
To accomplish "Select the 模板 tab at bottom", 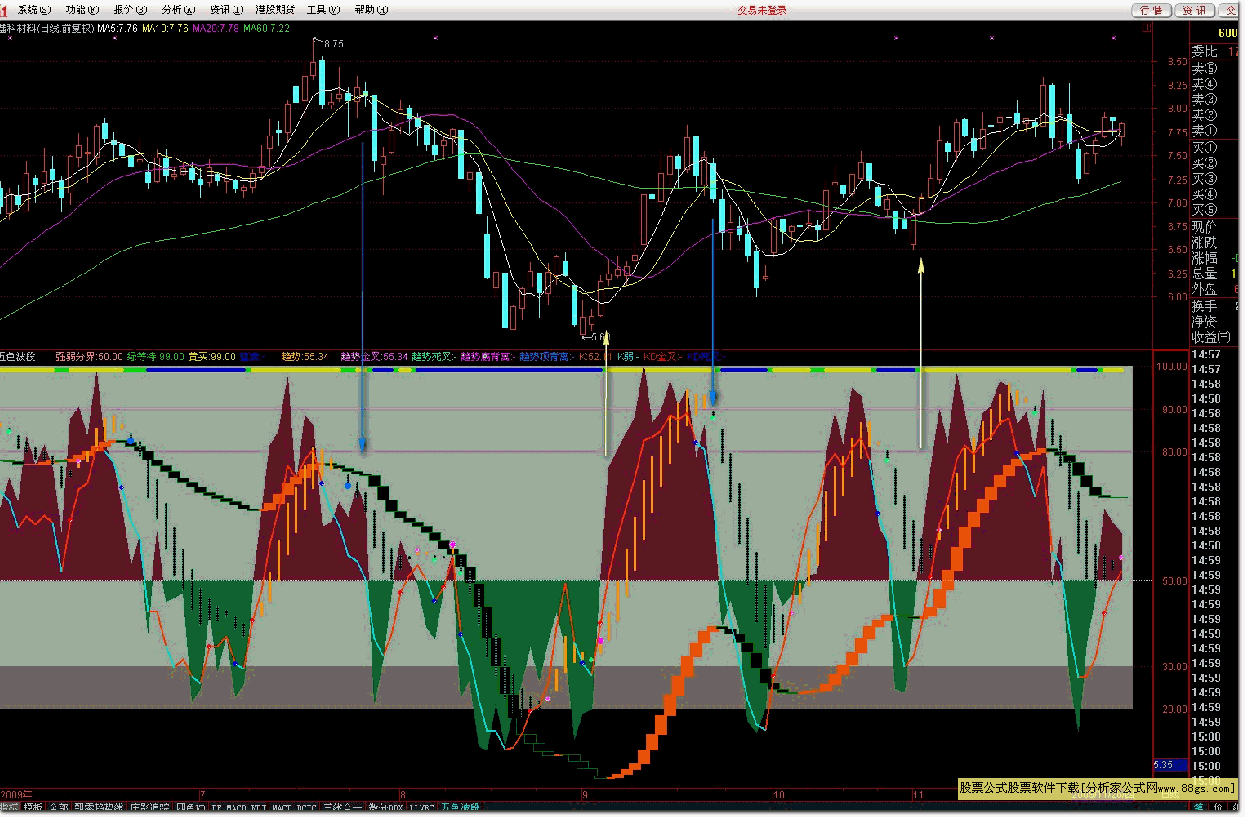I will (x=34, y=807).
